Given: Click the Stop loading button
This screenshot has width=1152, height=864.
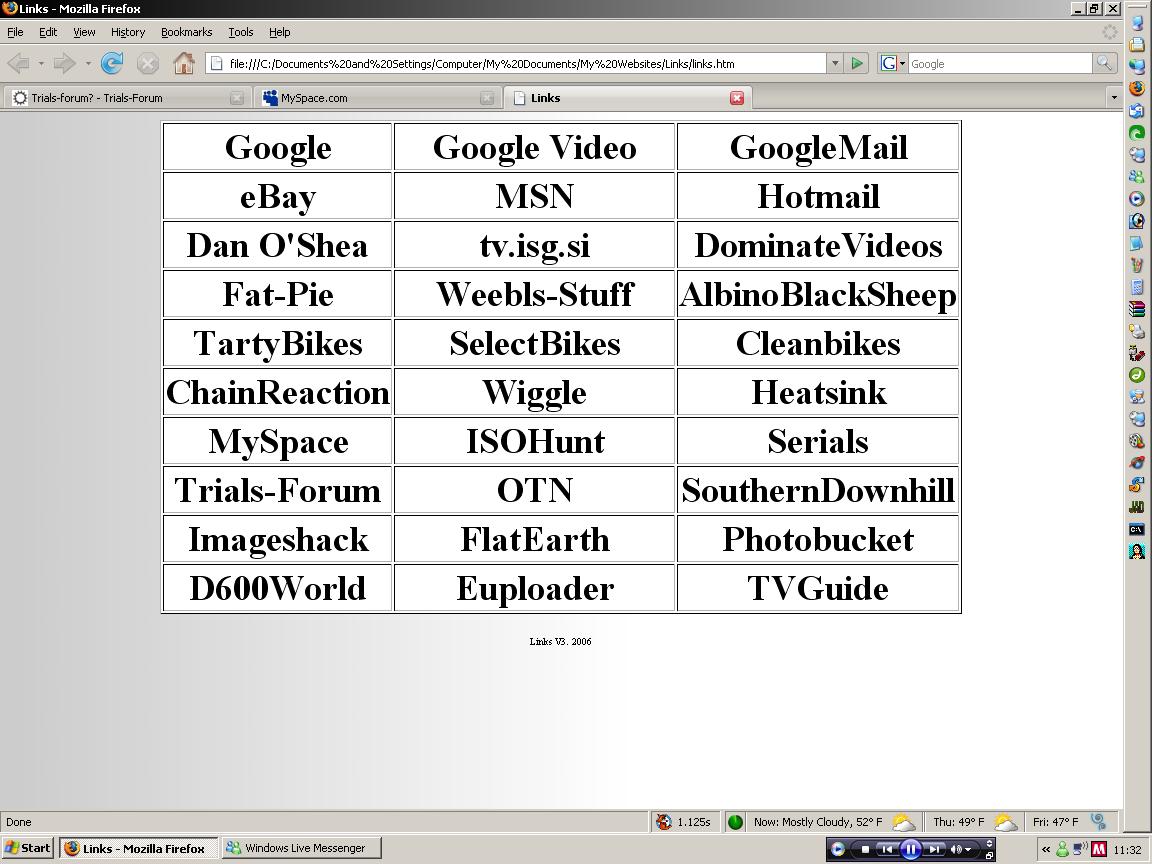Looking at the screenshot, I should (148, 64).
